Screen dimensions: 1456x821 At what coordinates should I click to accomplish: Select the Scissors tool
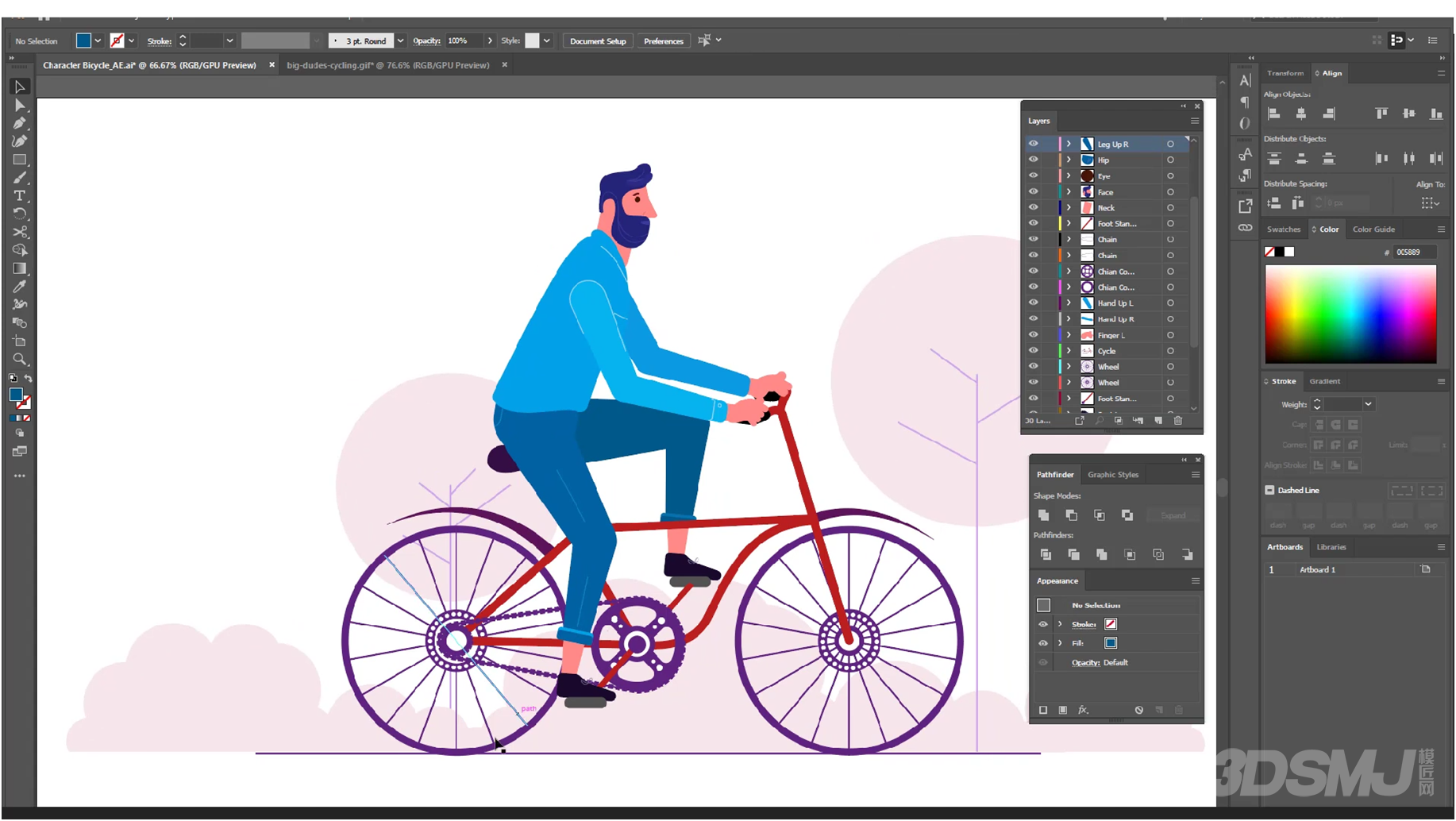[20, 232]
